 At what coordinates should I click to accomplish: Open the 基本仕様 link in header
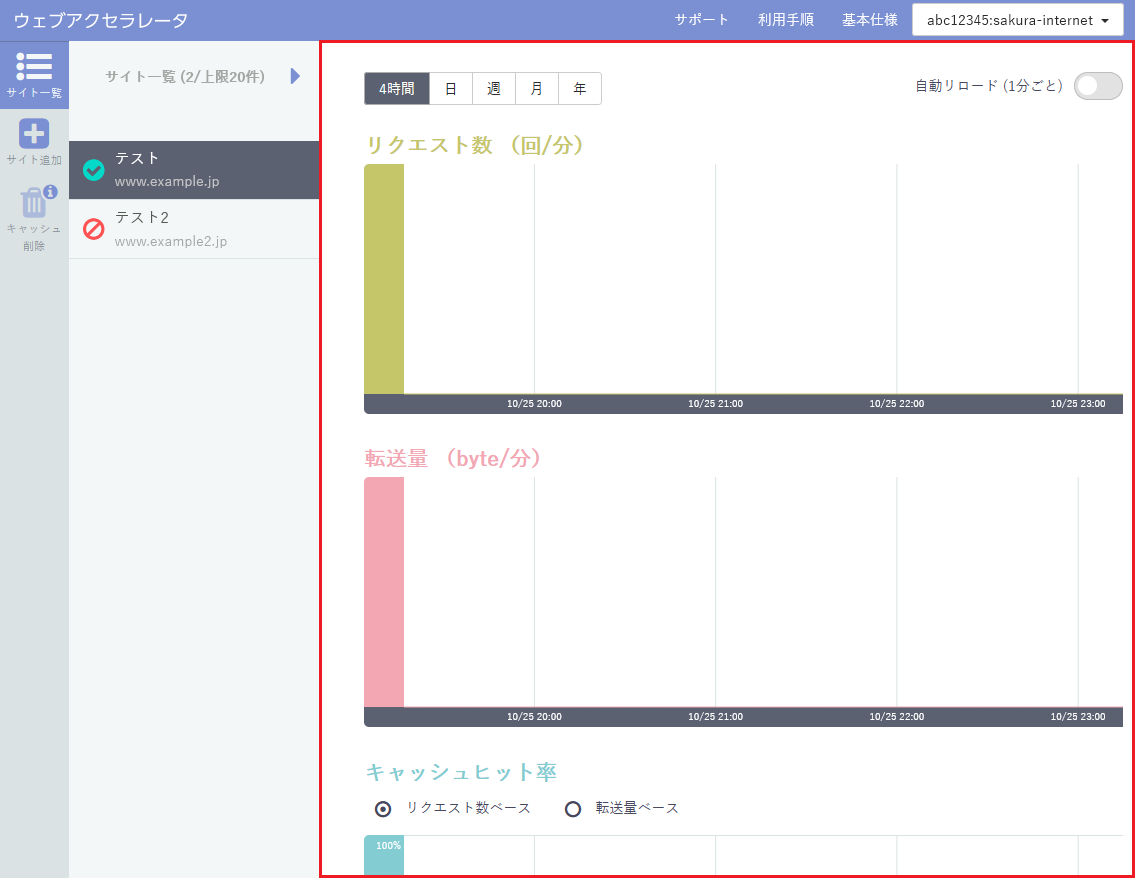pos(869,20)
